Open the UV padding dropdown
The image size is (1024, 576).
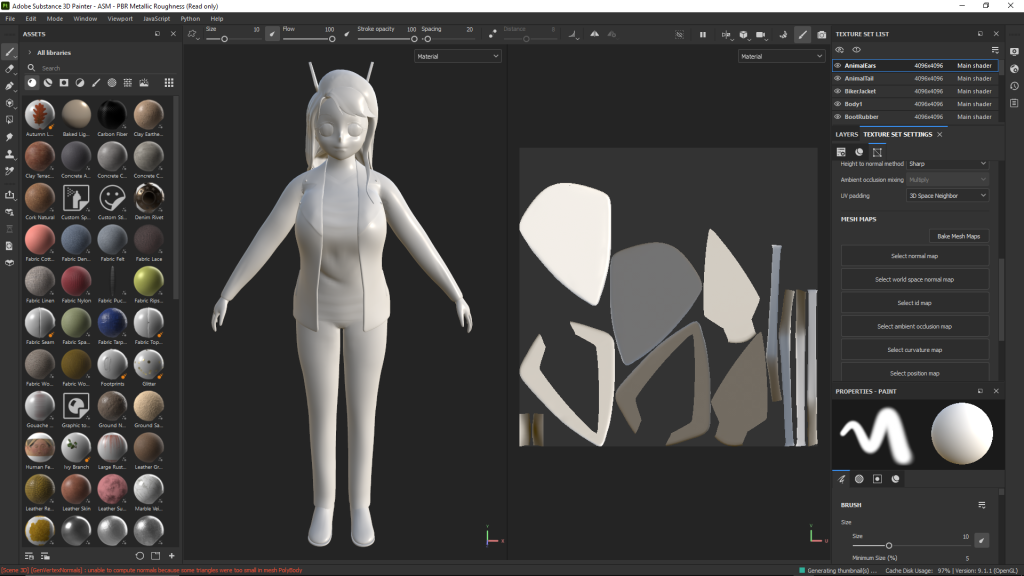tap(947, 196)
